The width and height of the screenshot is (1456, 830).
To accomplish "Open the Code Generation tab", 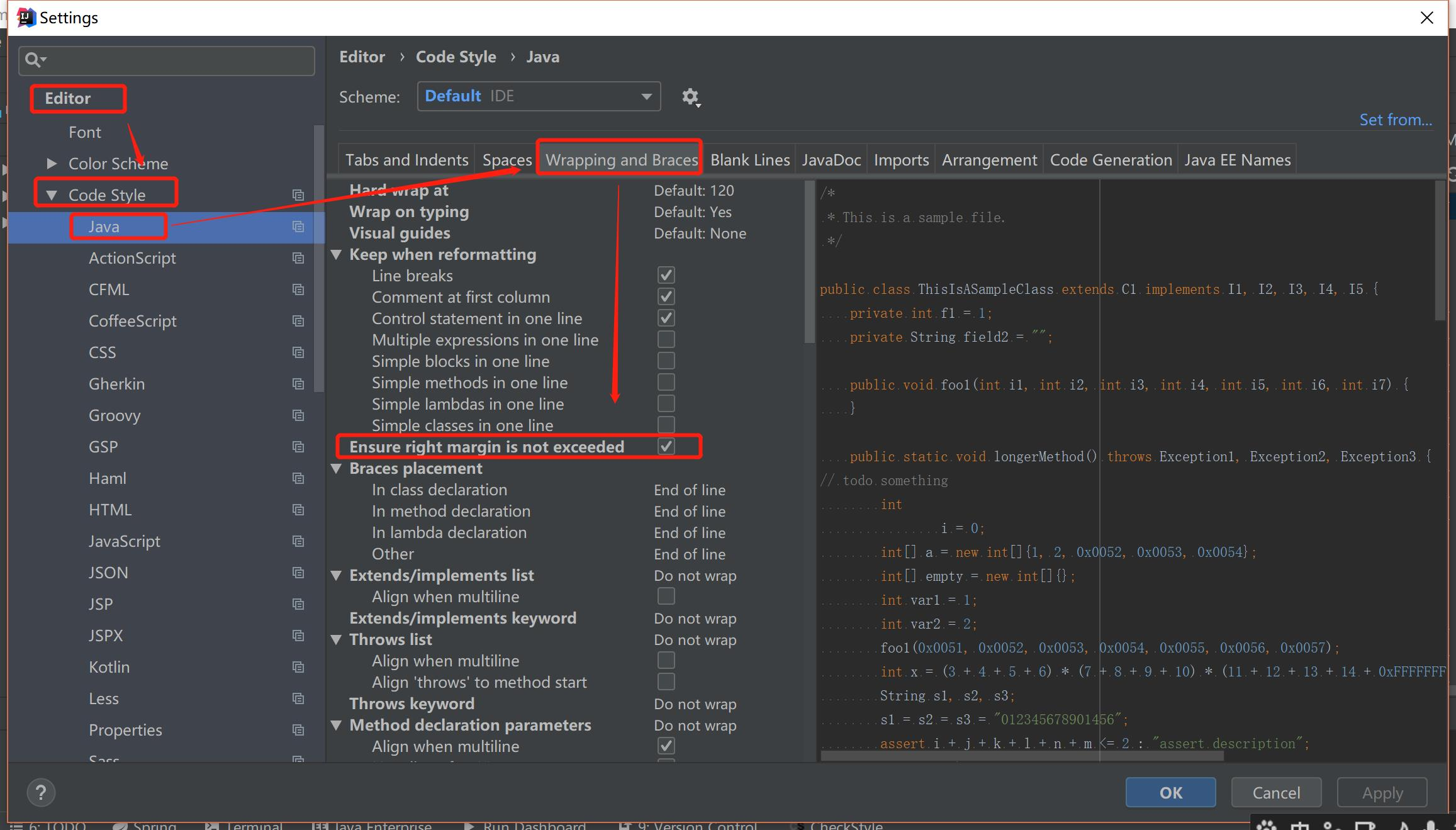I will pyautogui.click(x=1111, y=160).
